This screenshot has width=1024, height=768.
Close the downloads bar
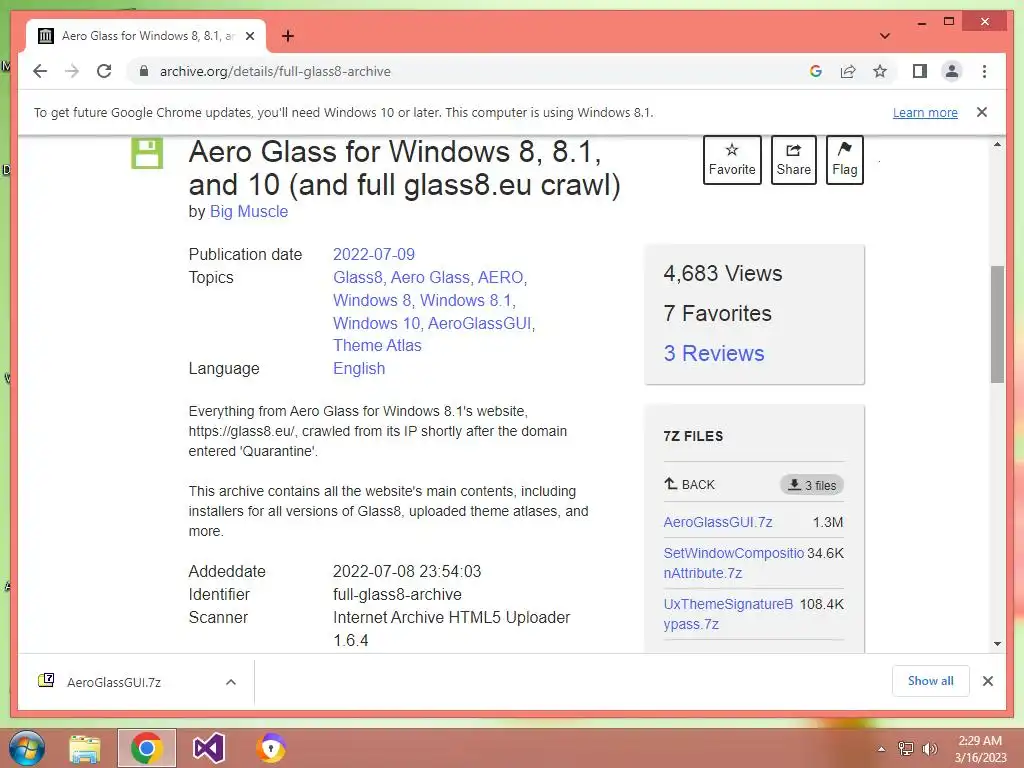pos(987,681)
